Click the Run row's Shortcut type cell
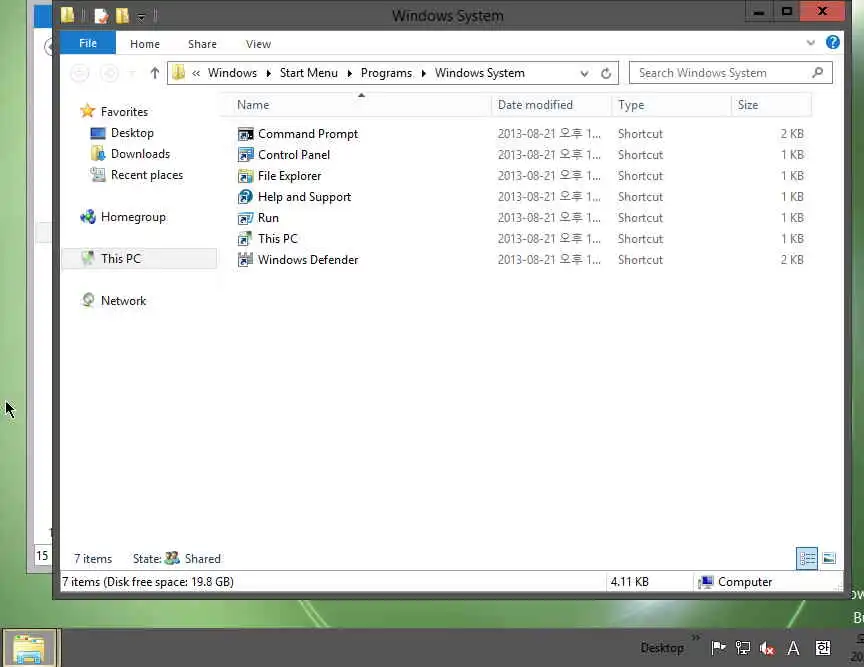The image size is (864, 667). click(640, 218)
